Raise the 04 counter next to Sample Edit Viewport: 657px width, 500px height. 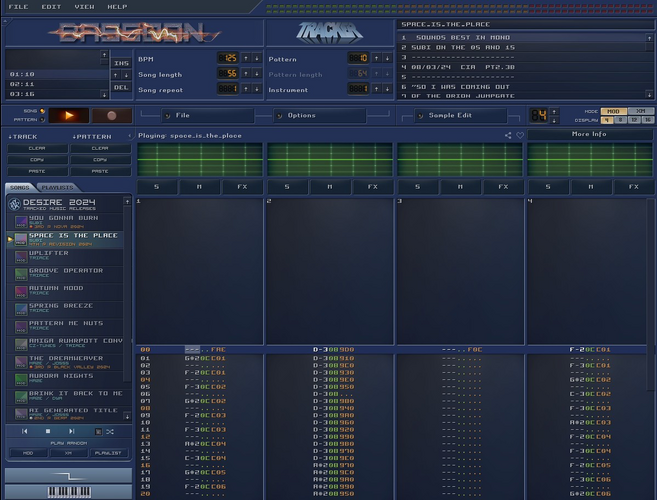point(554,111)
